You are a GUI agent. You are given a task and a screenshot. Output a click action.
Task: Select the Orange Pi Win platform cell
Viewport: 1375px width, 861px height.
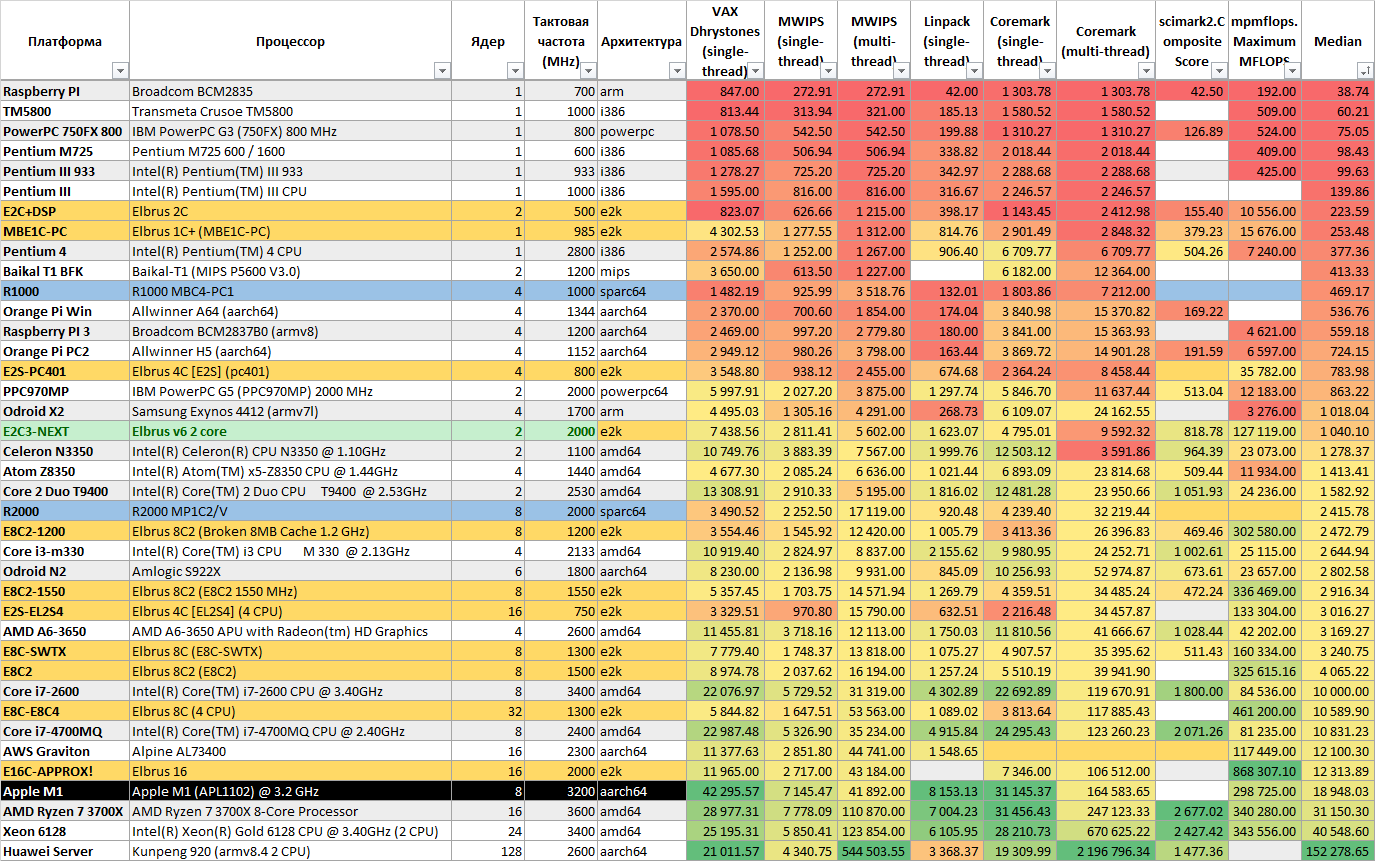tap(65, 311)
